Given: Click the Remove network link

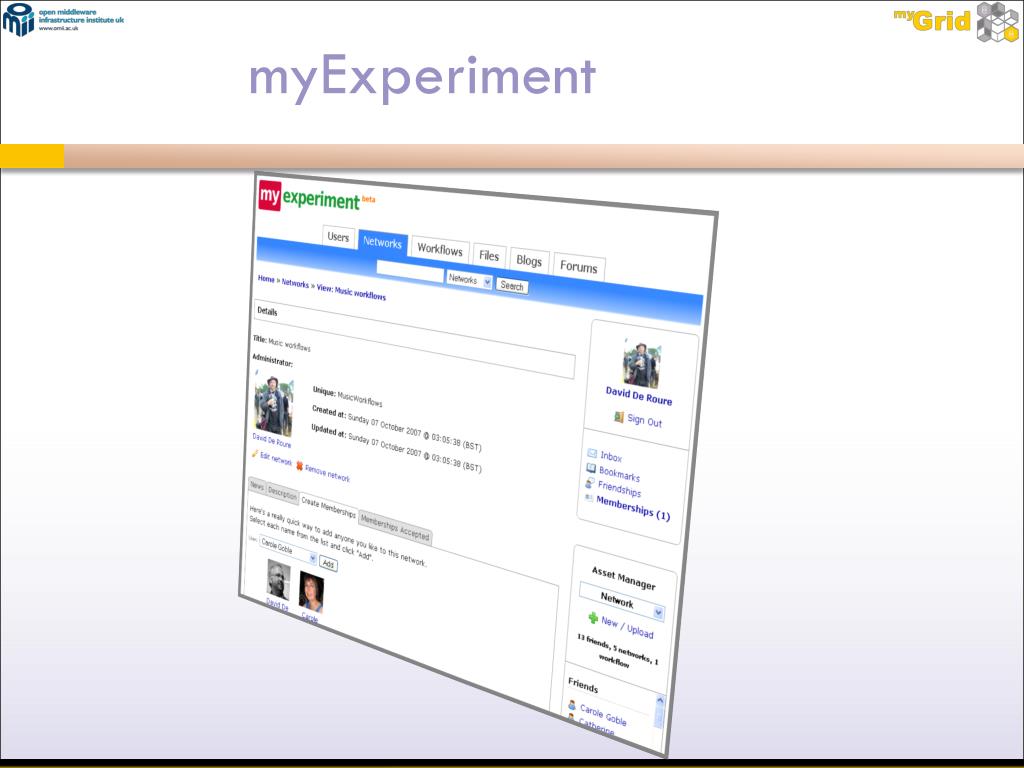Looking at the screenshot, I should [x=327, y=473].
